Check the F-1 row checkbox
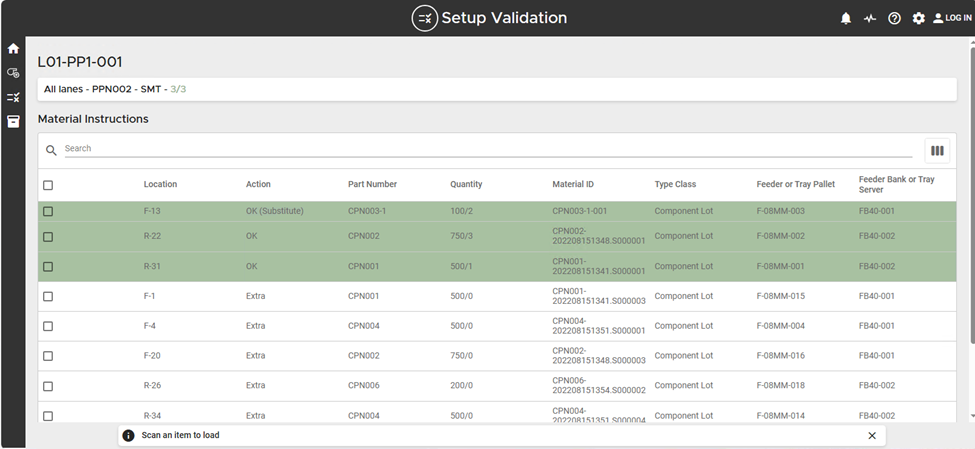Viewport: 975px width, 449px height. click(x=48, y=296)
